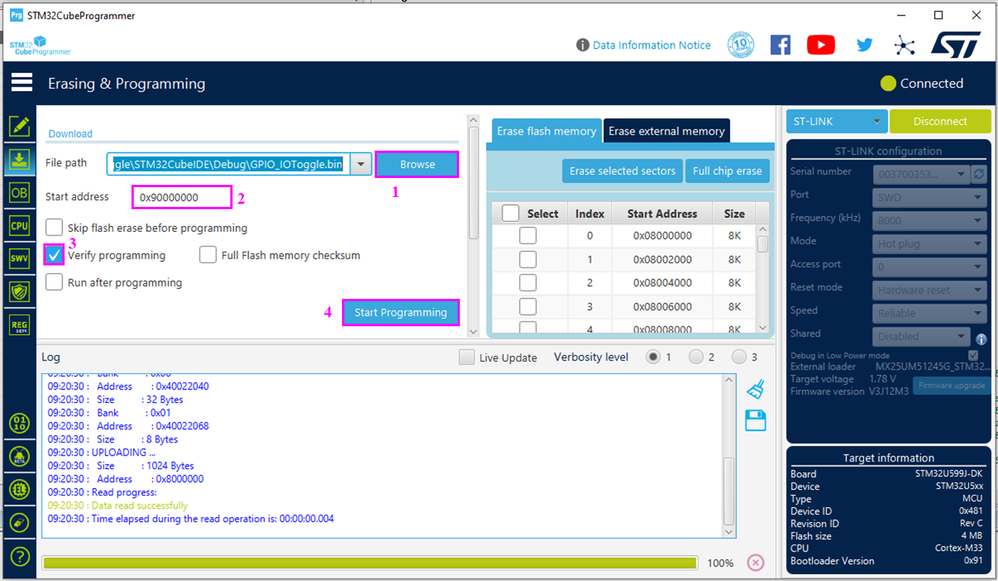Open Erasing & Programming download icon

pyautogui.click(x=19, y=160)
